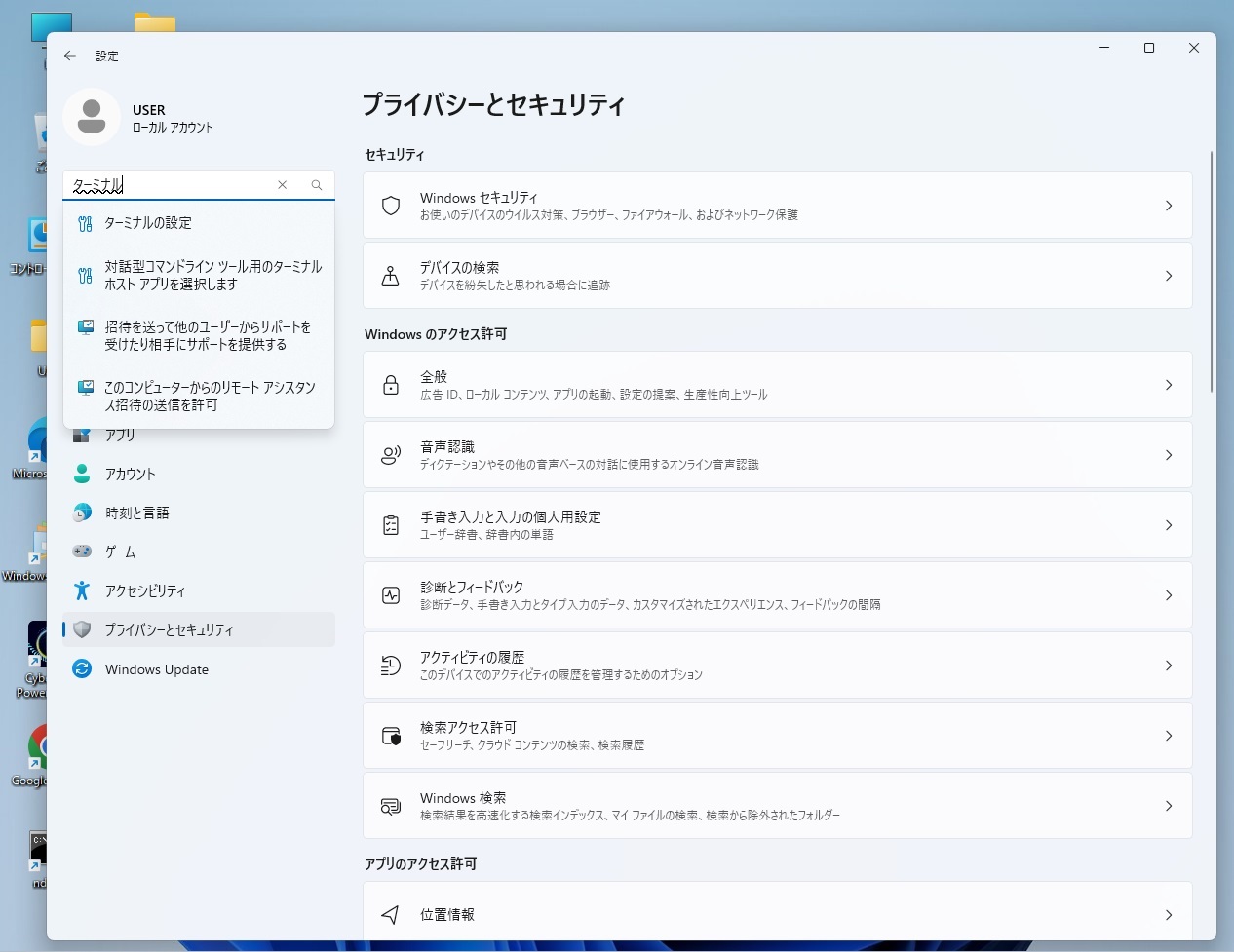
Task: Click the ゲーム controller icon
Action: (x=82, y=552)
